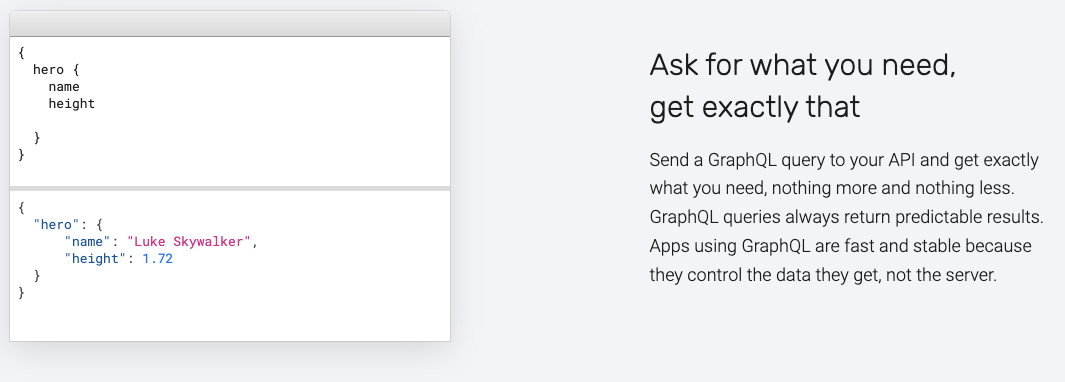
Task: Place cursor on the "hero {" query line
Action: [56, 69]
